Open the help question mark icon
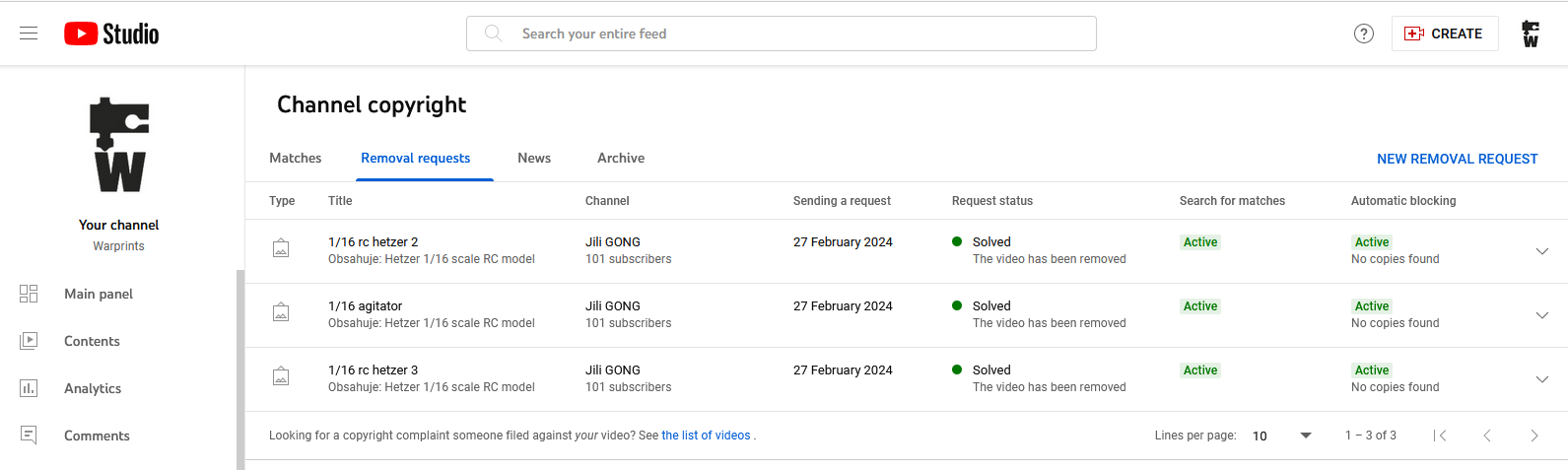The image size is (1568, 470). (x=1364, y=34)
